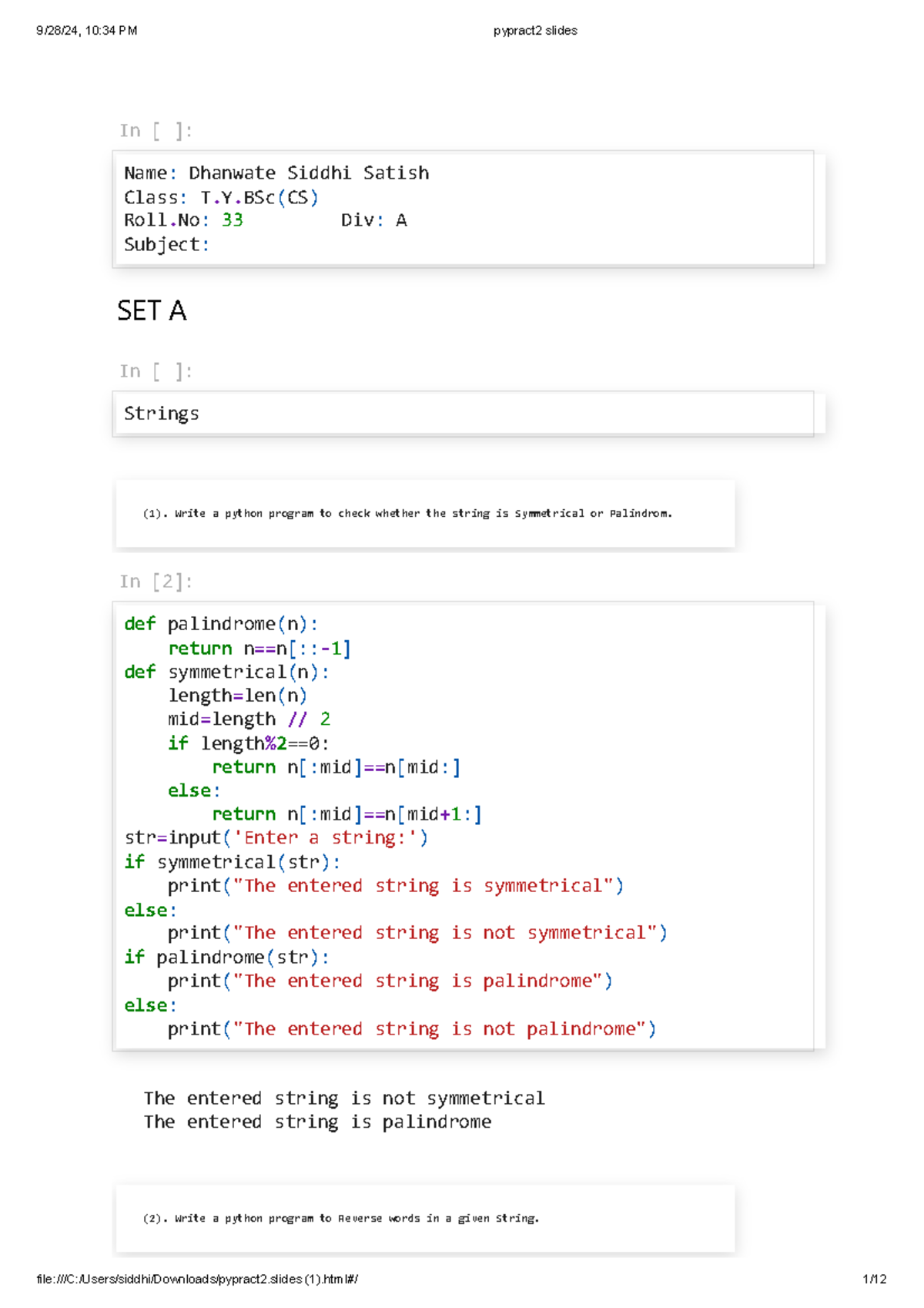The width and height of the screenshot is (924, 1308).
Task: Select question (1) about Symmetrical or Palindrome
Action: (x=407, y=513)
